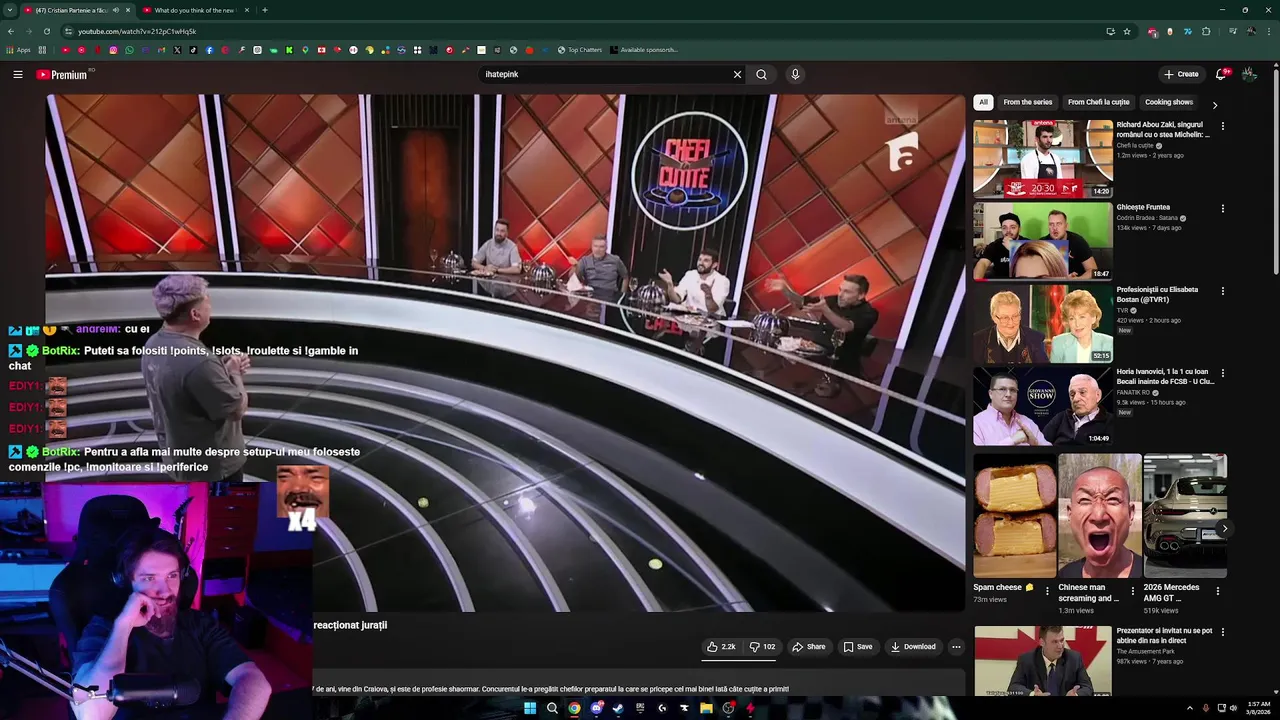Open Spam cheese short thumbnail
The height and width of the screenshot is (720, 1280).
(1014, 516)
